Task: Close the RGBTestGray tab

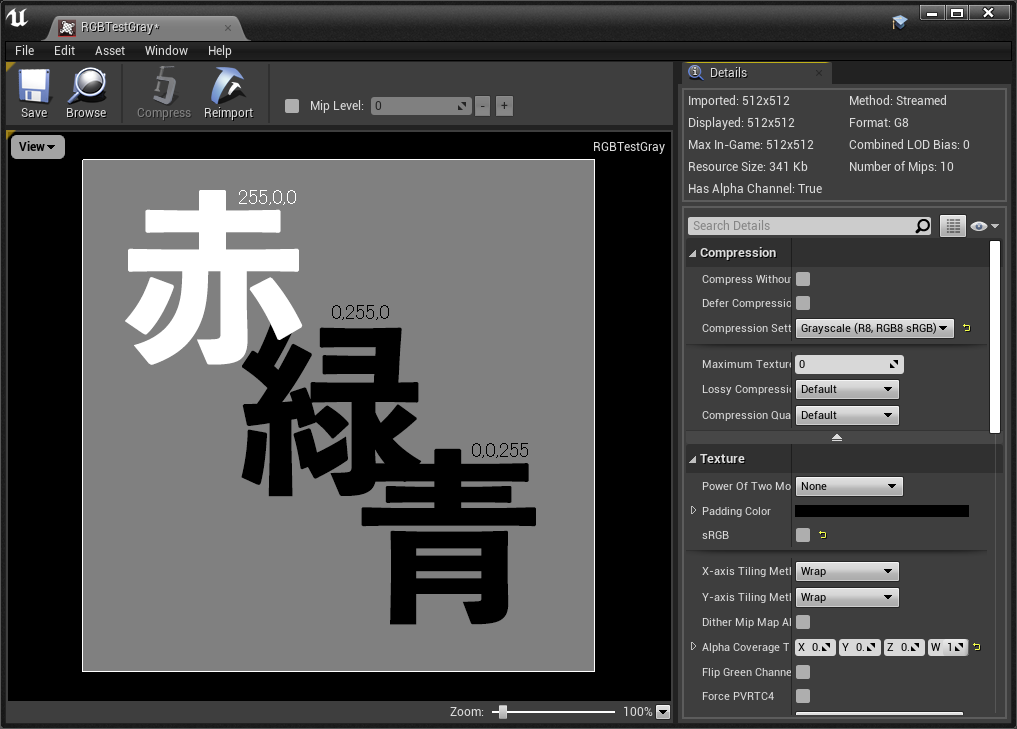Action: click(x=228, y=28)
